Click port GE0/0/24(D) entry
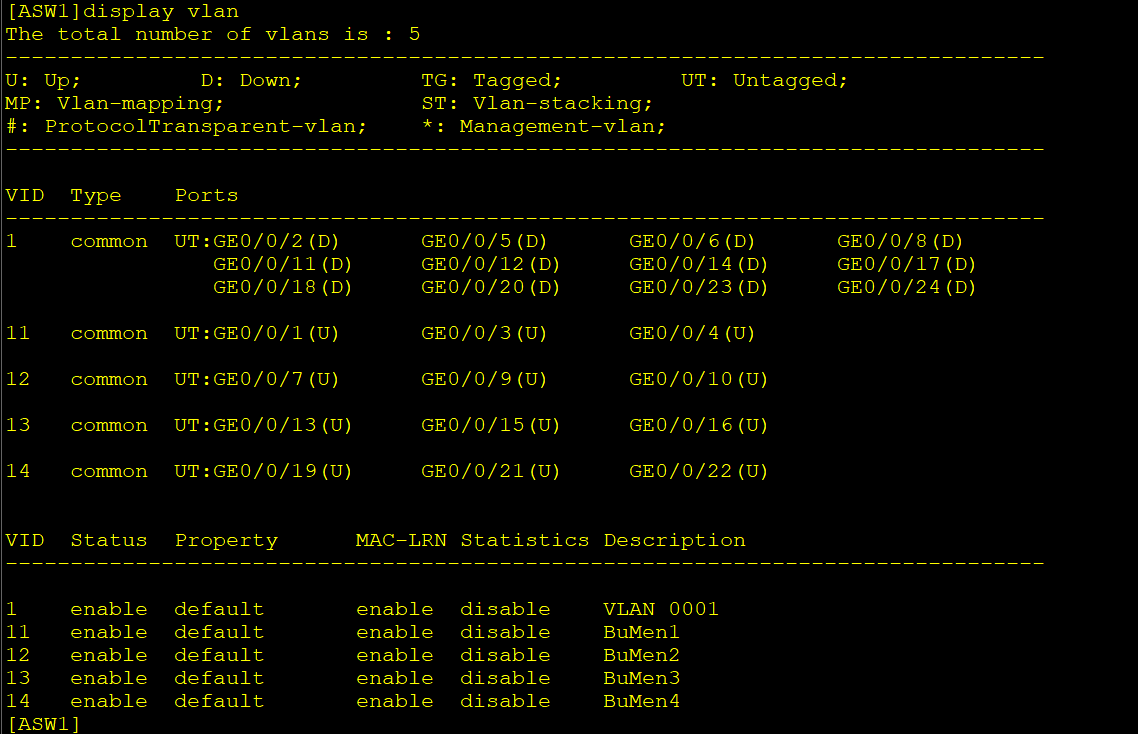This screenshot has height=734, width=1138. point(906,288)
